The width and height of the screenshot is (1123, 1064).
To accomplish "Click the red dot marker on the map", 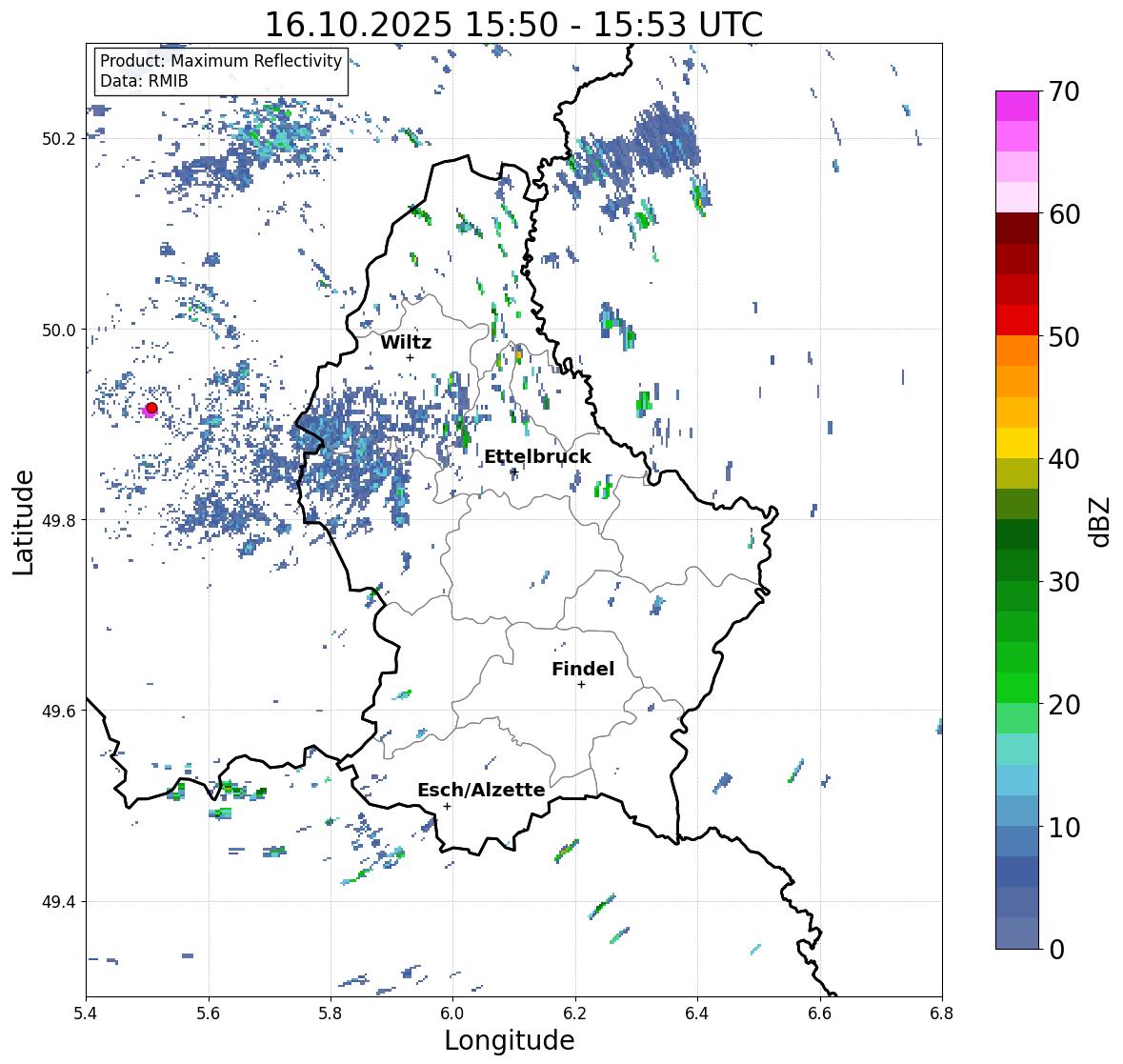I will [151, 408].
